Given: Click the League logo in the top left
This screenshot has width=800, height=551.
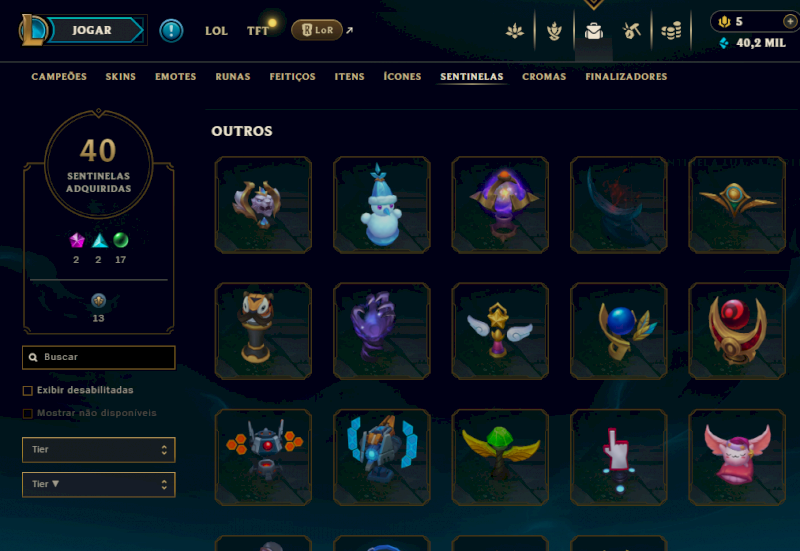Looking at the screenshot, I should click(x=33, y=30).
